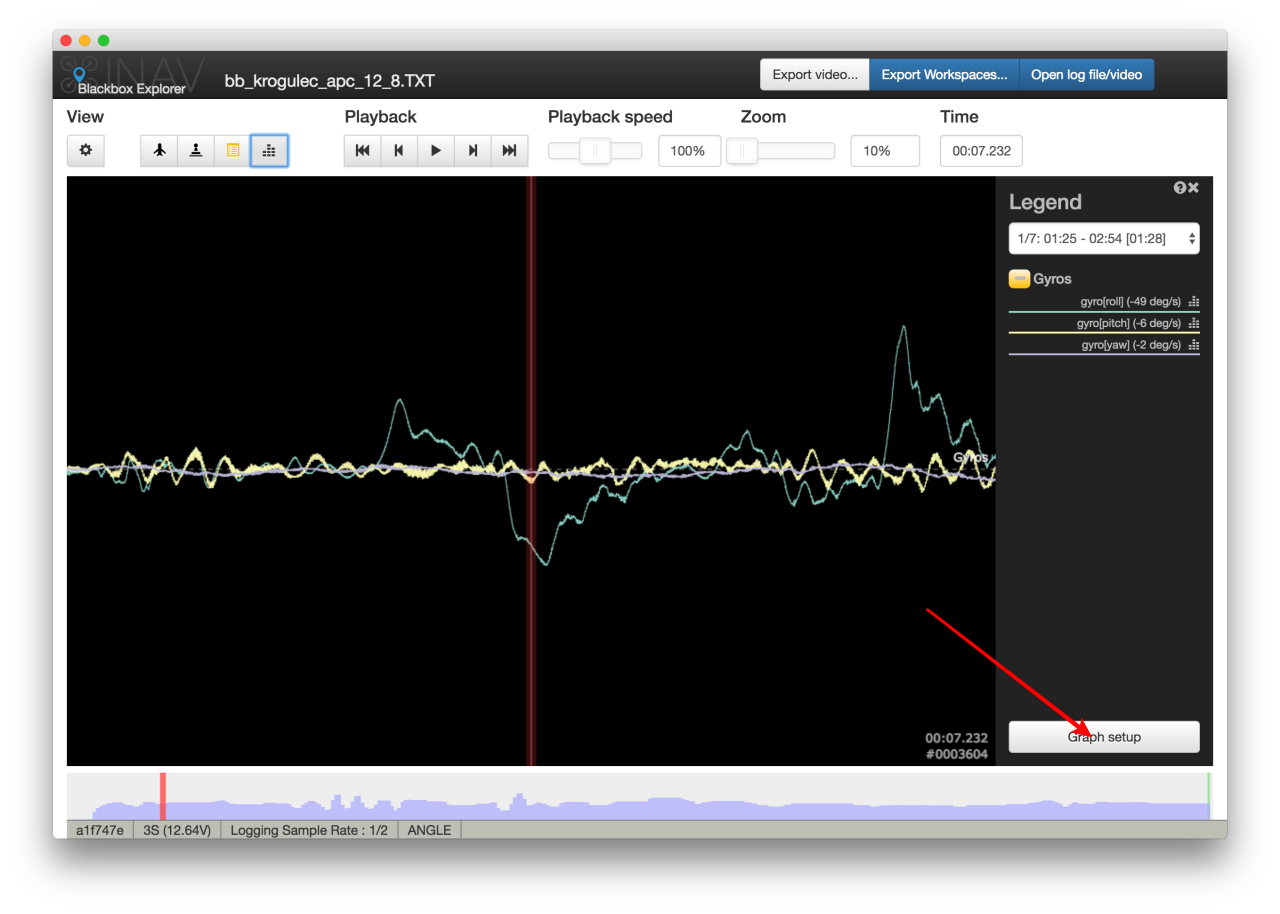
Task: Skip back to the log start
Action: (361, 150)
